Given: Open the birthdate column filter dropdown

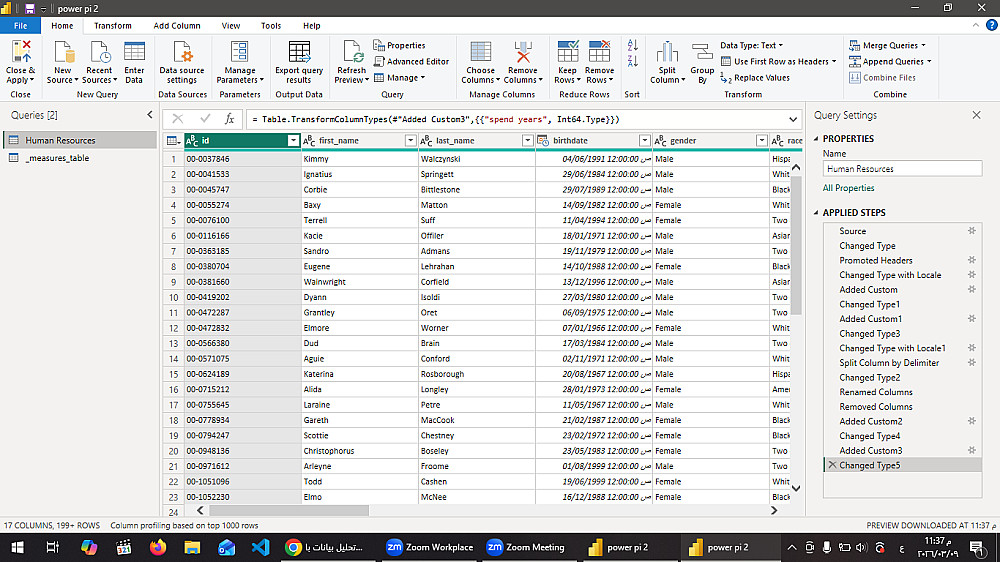Looking at the screenshot, I should pyautogui.click(x=644, y=141).
